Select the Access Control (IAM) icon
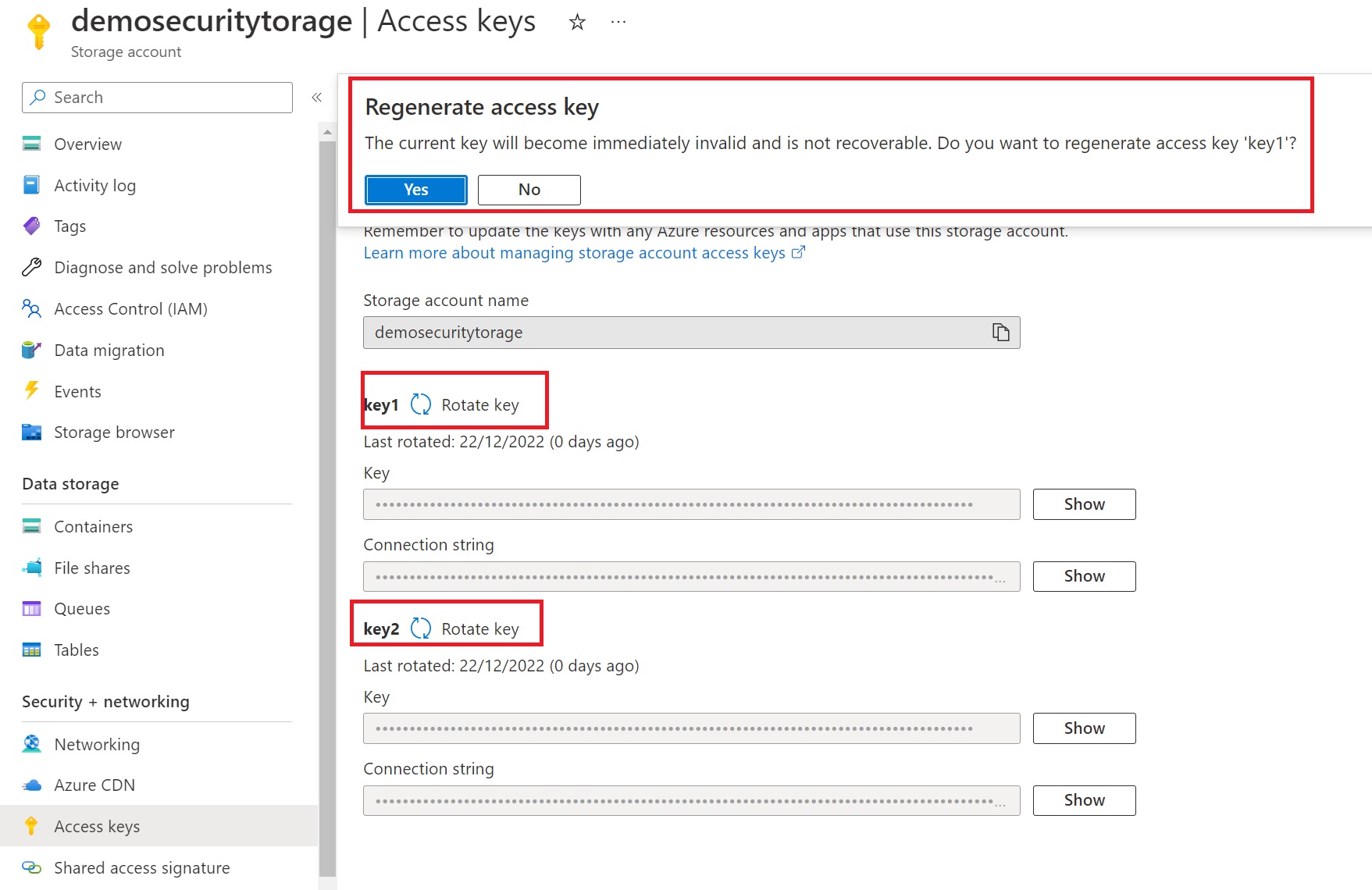Viewport: 1372px width, 890px height. pyautogui.click(x=32, y=309)
